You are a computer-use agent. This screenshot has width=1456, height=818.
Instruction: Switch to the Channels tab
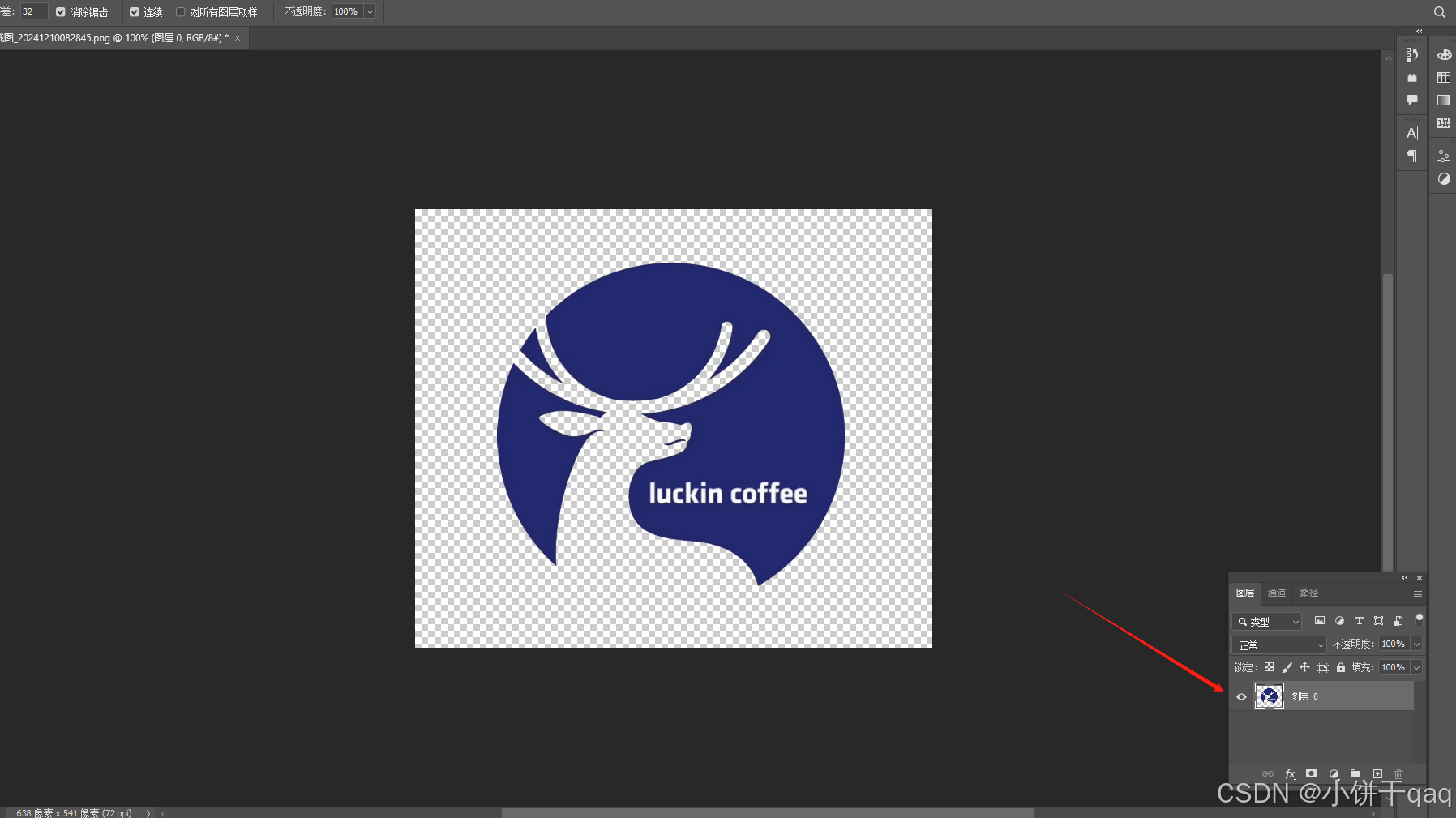(x=1277, y=593)
